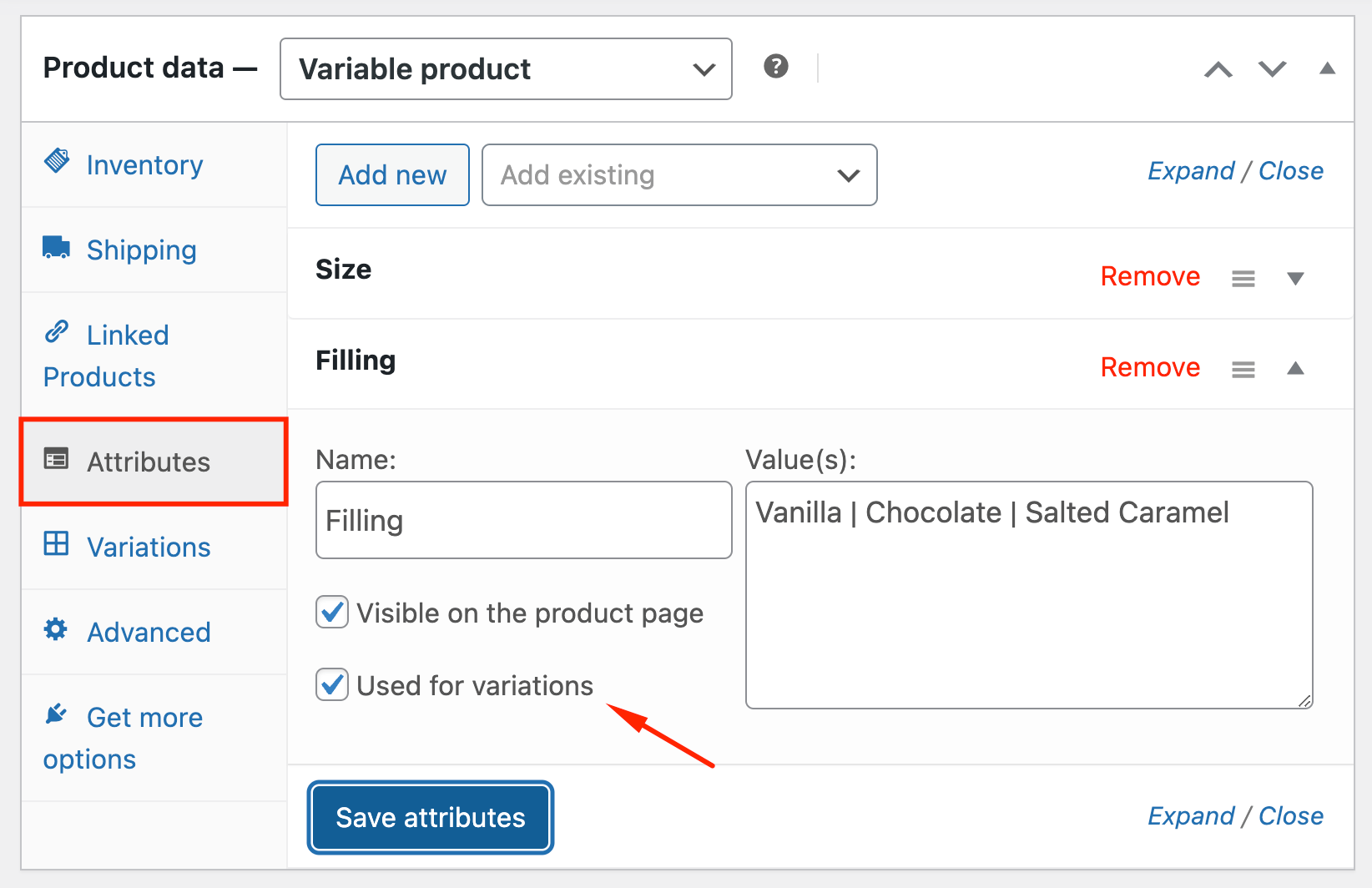Click Close link at the top
The image size is (1372, 888).
point(1291,171)
